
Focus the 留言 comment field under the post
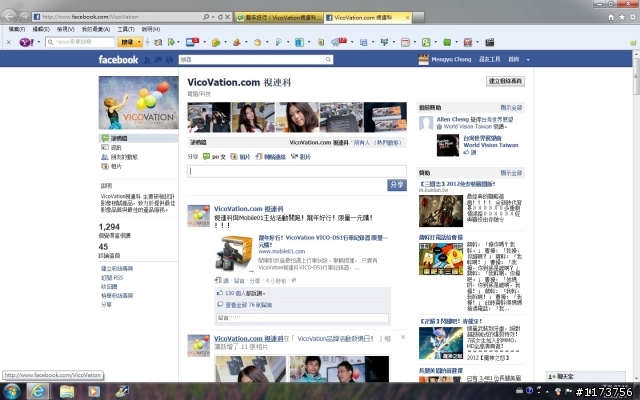click(x=302, y=318)
